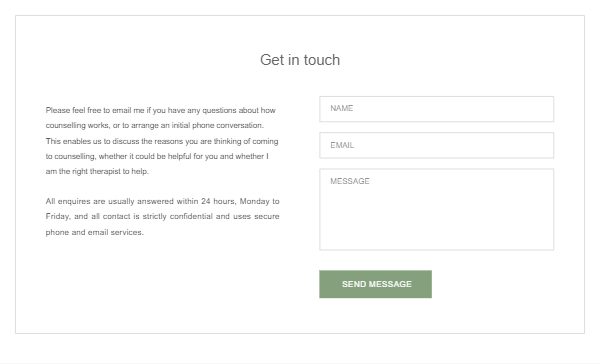The width and height of the screenshot is (600, 364).
Task: Click the NAME placeholder label
Action: (x=342, y=108)
